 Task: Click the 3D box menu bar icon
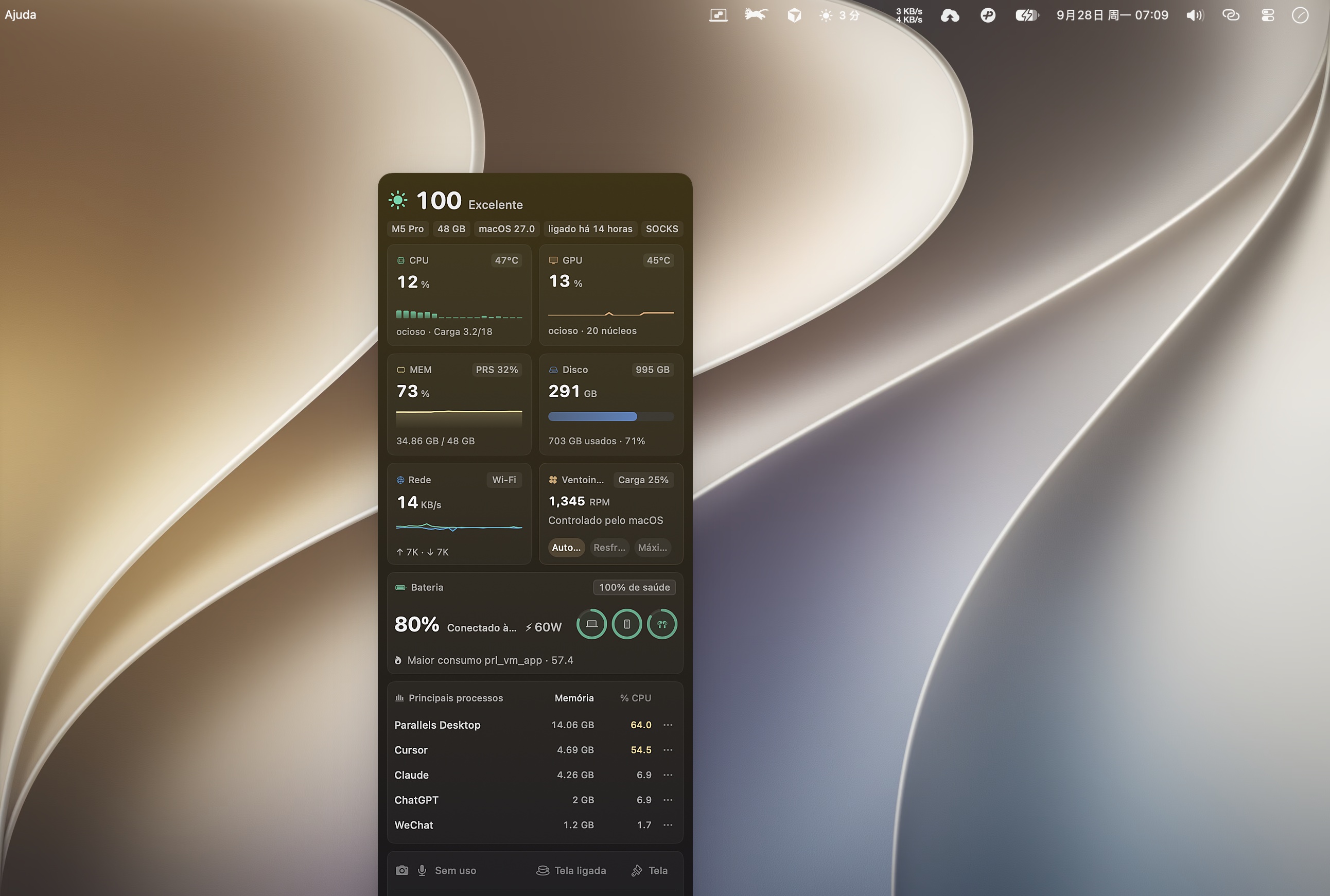[x=794, y=15]
